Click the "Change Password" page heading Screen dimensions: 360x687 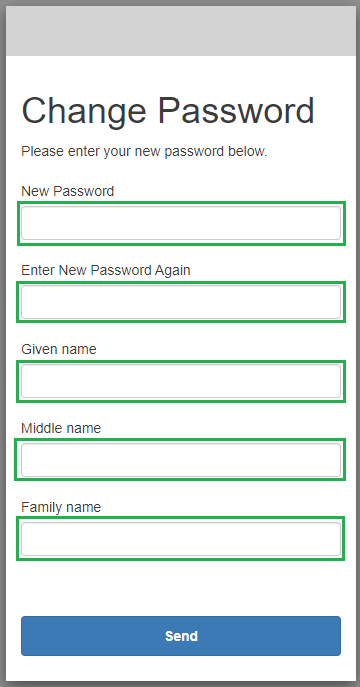(x=168, y=111)
